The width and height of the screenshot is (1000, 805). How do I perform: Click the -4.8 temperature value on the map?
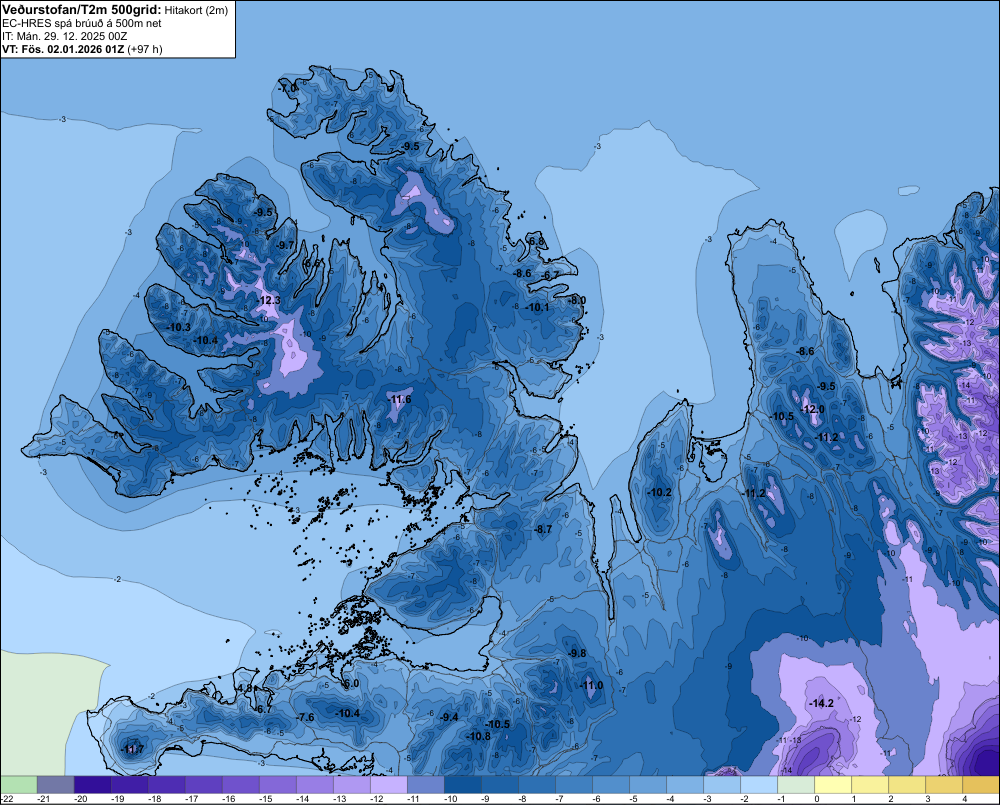point(244,688)
